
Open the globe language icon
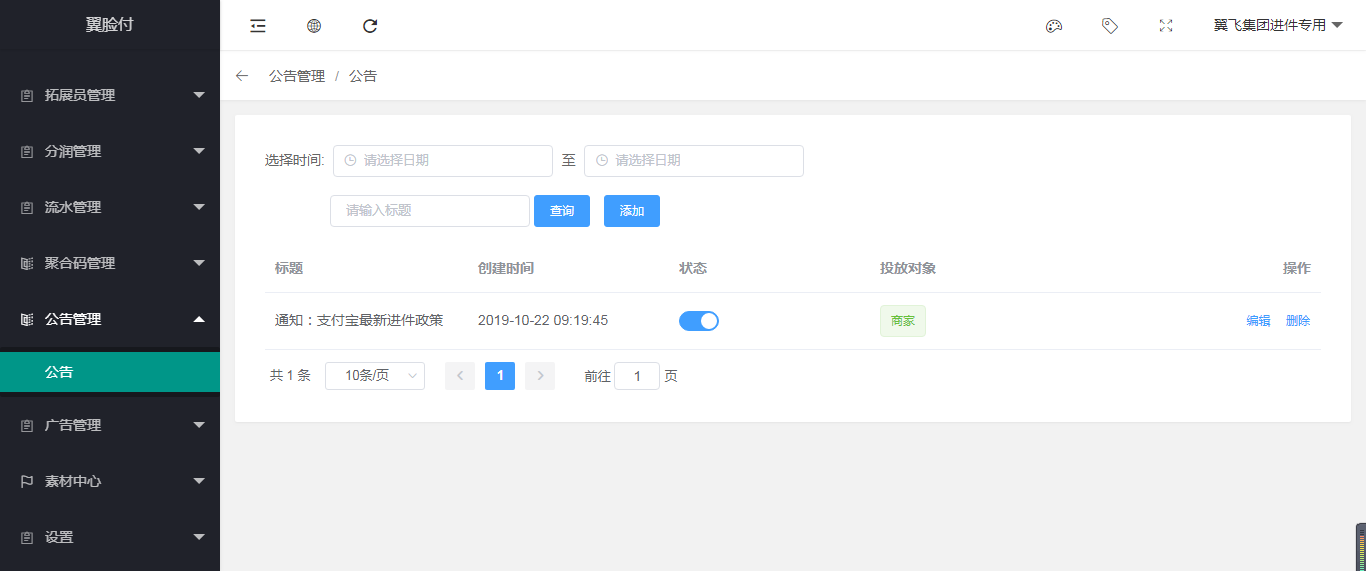click(314, 26)
